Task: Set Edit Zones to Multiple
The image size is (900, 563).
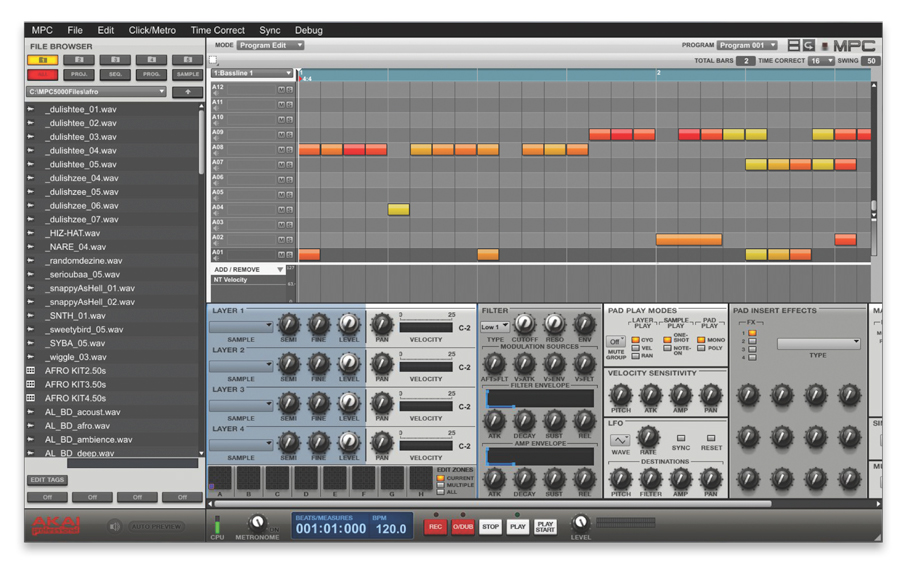Action: point(441,485)
